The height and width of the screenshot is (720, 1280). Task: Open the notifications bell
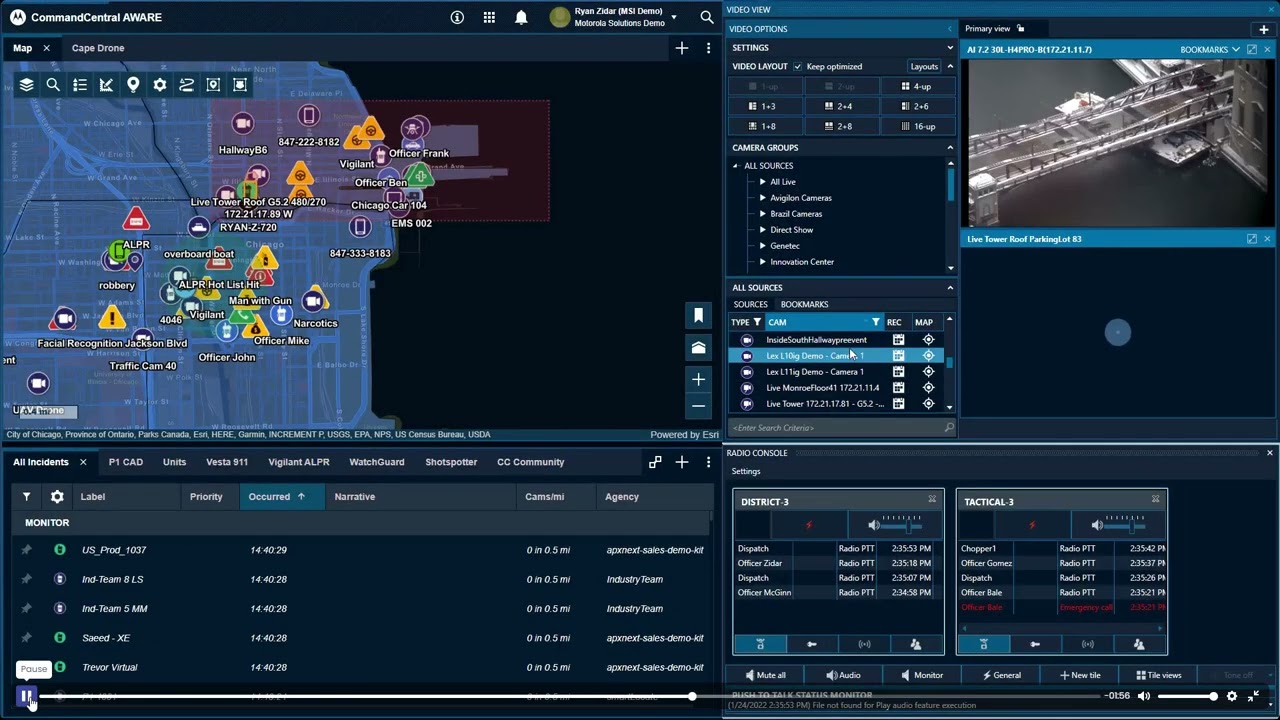[521, 17]
